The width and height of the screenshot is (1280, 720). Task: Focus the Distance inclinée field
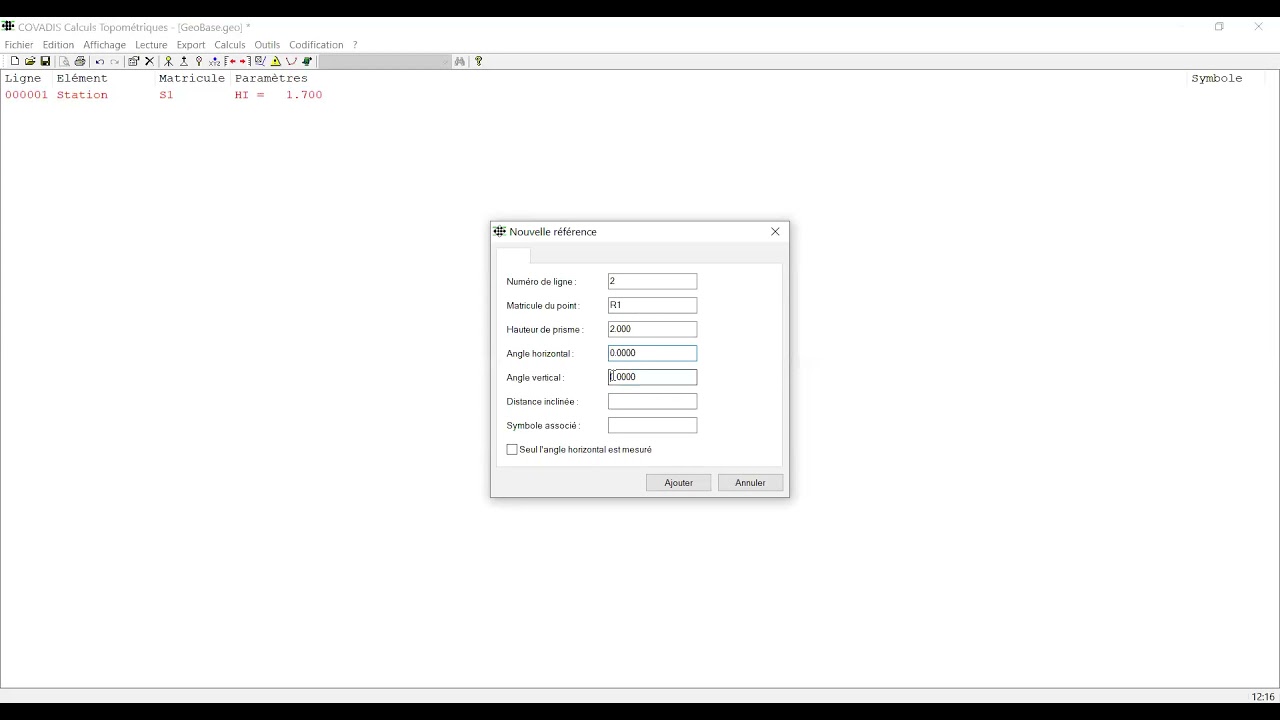[652, 401]
